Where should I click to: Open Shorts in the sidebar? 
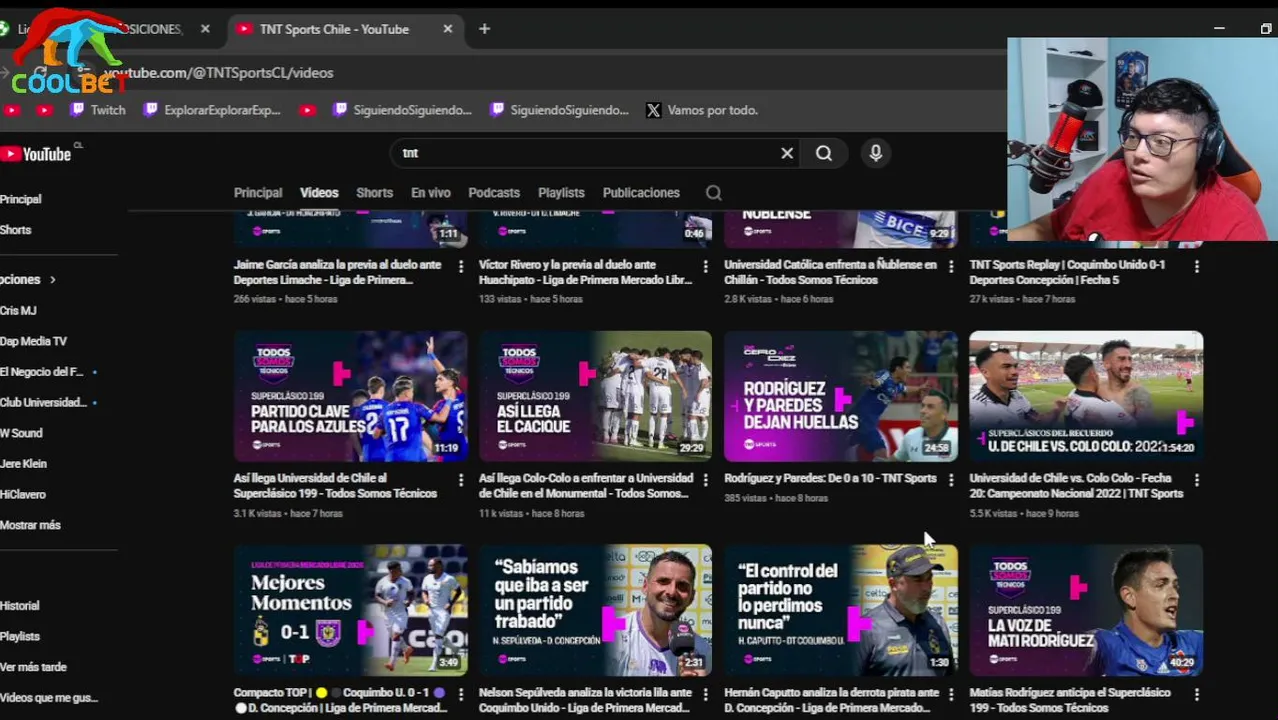coord(16,230)
